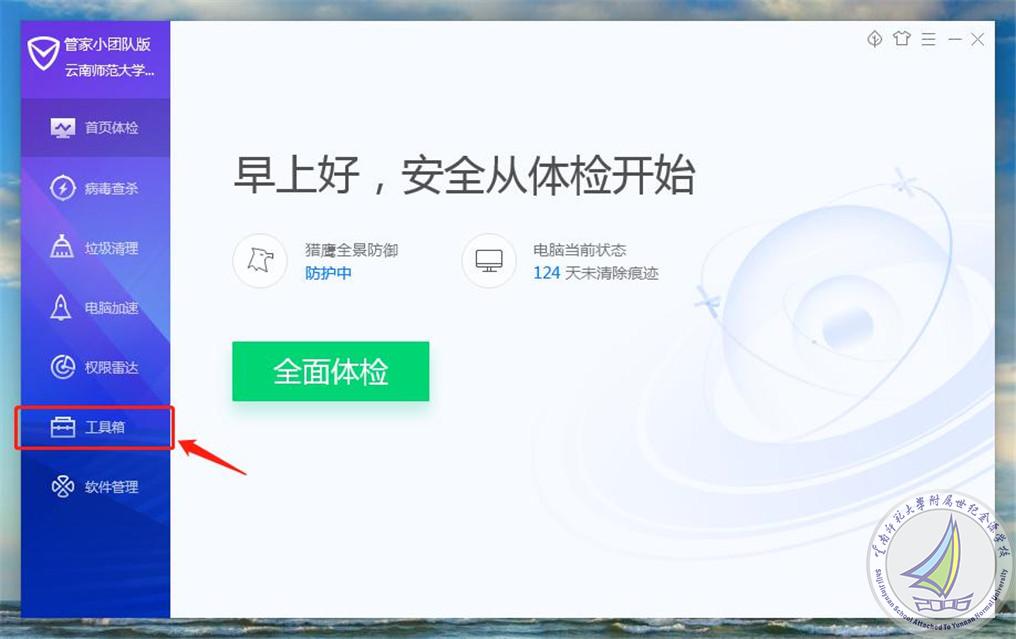Open 首页体检 monitor icon
1016x639 pixels.
(63, 128)
